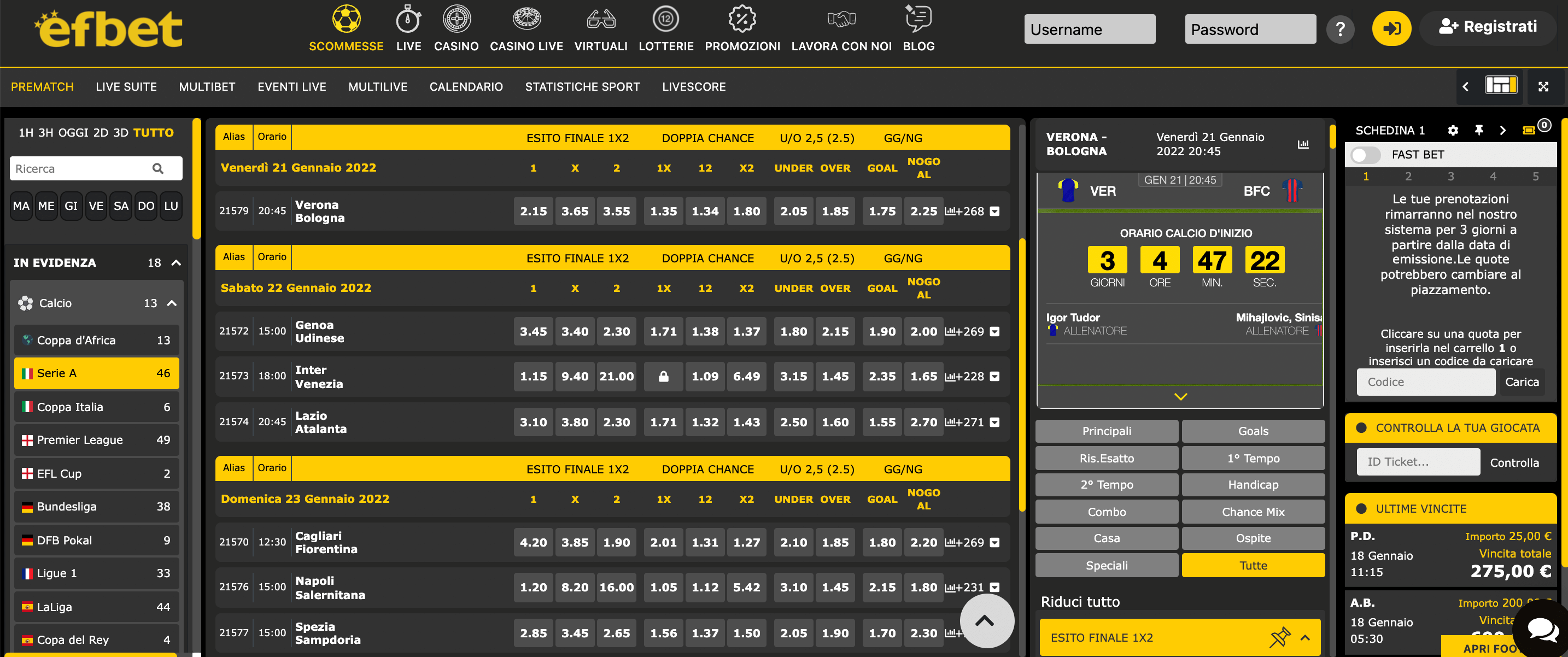Image resolution: width=1568 pixels, height=657 pixels.
Task: Focus the ID Ticket input field
Action: [x=1418, y=462]
